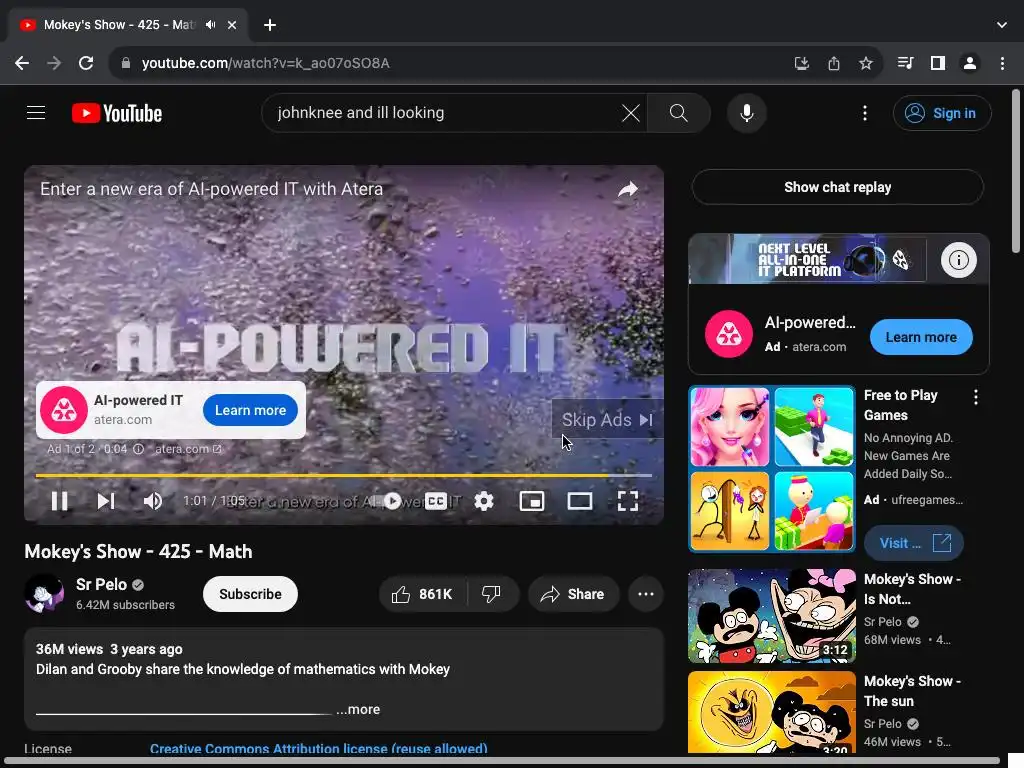
Task: Open a new browser tab
Action: pos(270,25)
